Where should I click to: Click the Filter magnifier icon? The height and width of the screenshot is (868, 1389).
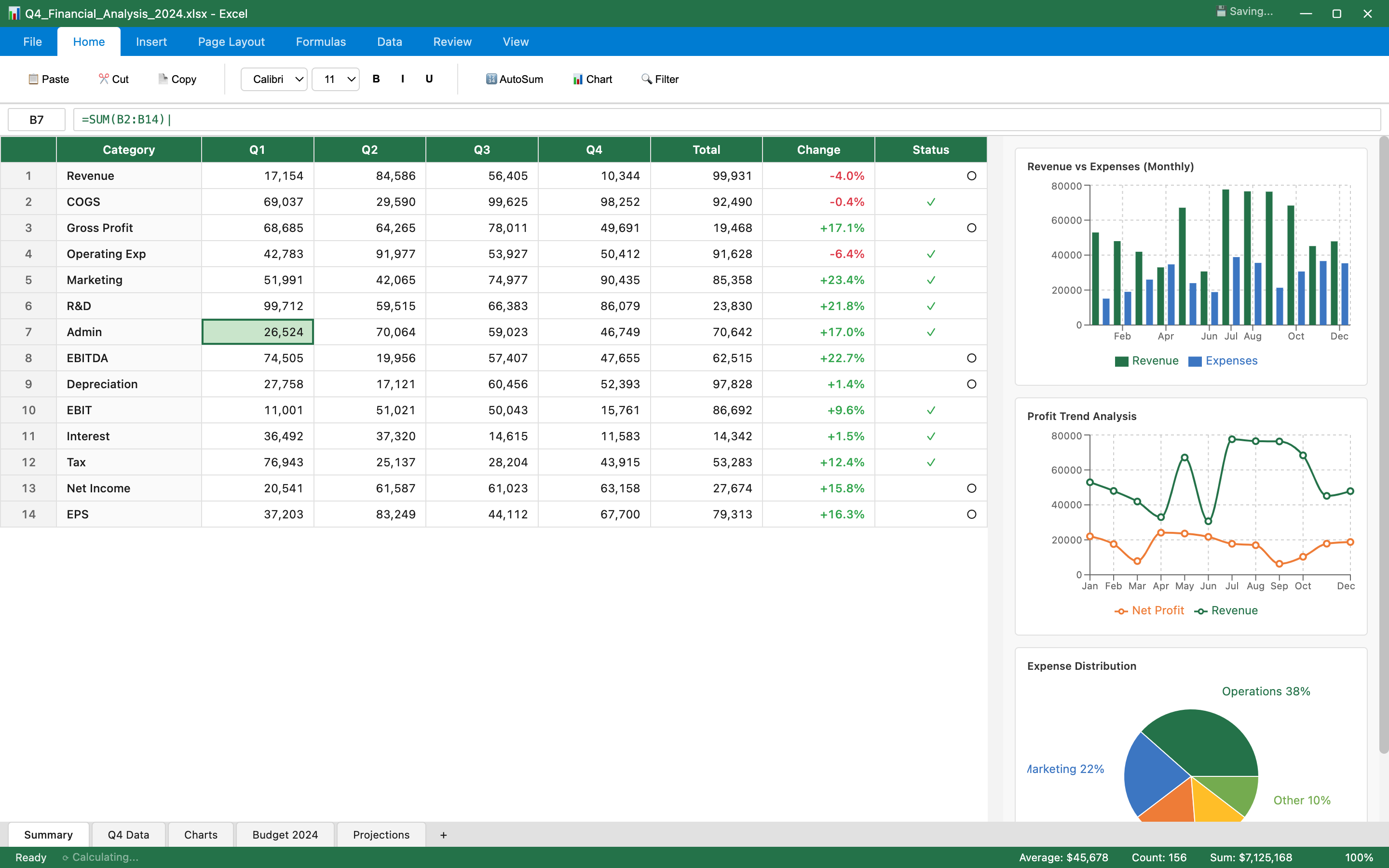point(647,79)
